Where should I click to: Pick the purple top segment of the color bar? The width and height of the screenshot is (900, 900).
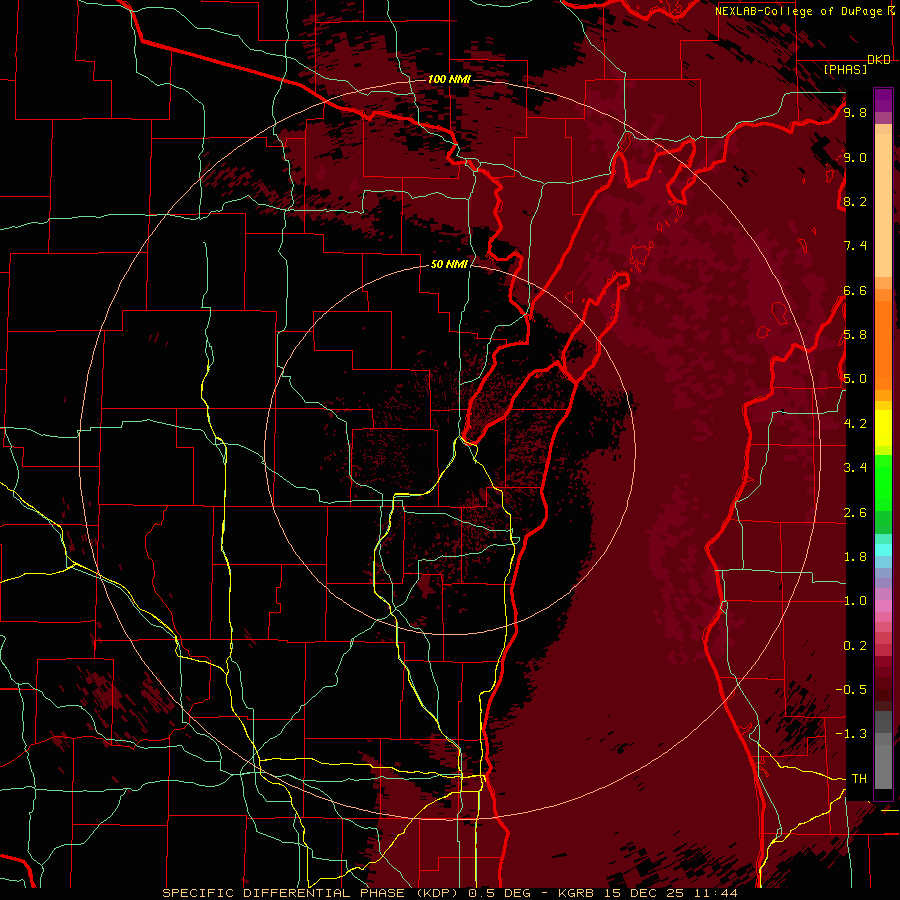[883, 100]
